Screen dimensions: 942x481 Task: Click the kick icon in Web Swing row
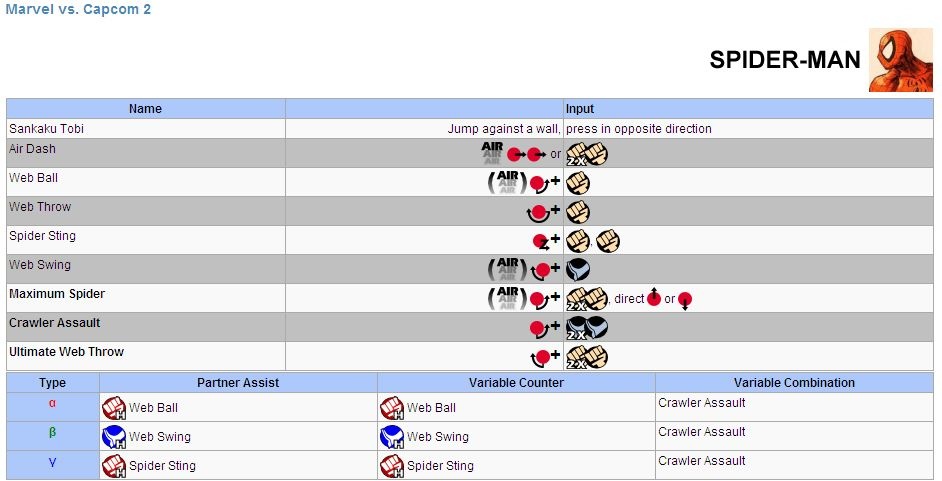578,270
